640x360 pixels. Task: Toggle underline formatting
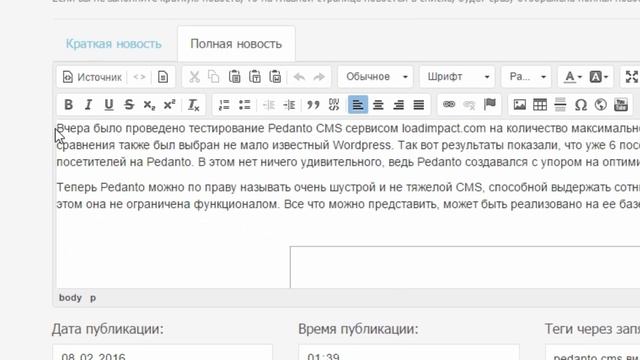(x=109, y=105)
